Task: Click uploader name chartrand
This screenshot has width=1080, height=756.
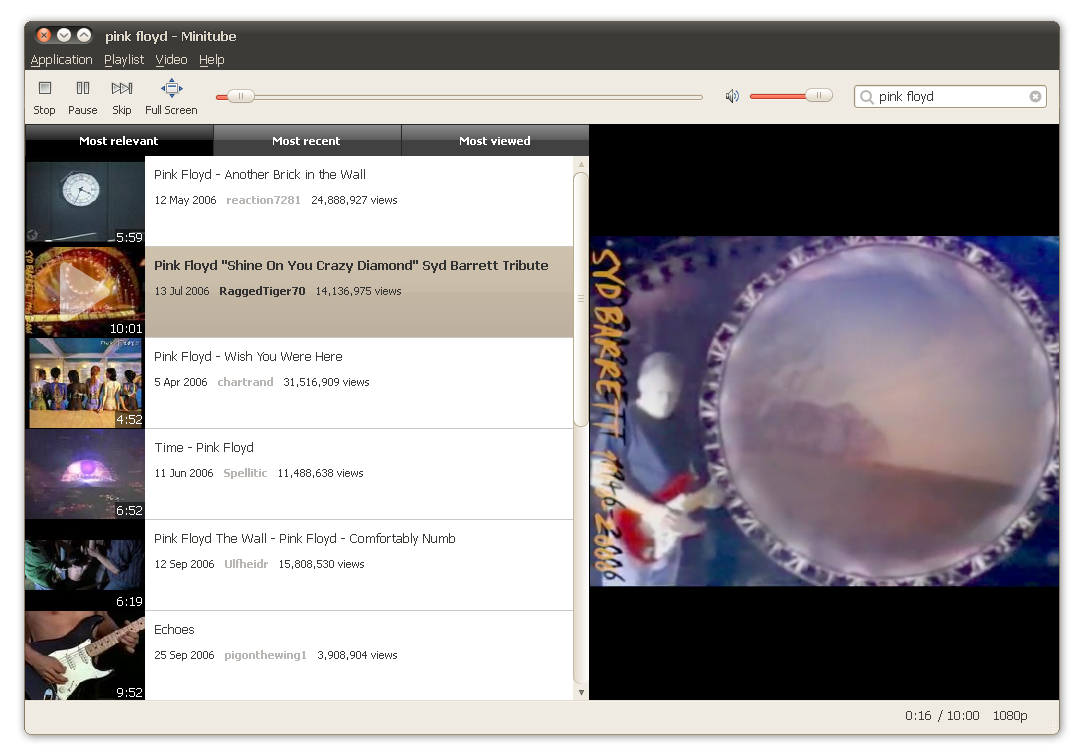Action: tap(245, 382)
